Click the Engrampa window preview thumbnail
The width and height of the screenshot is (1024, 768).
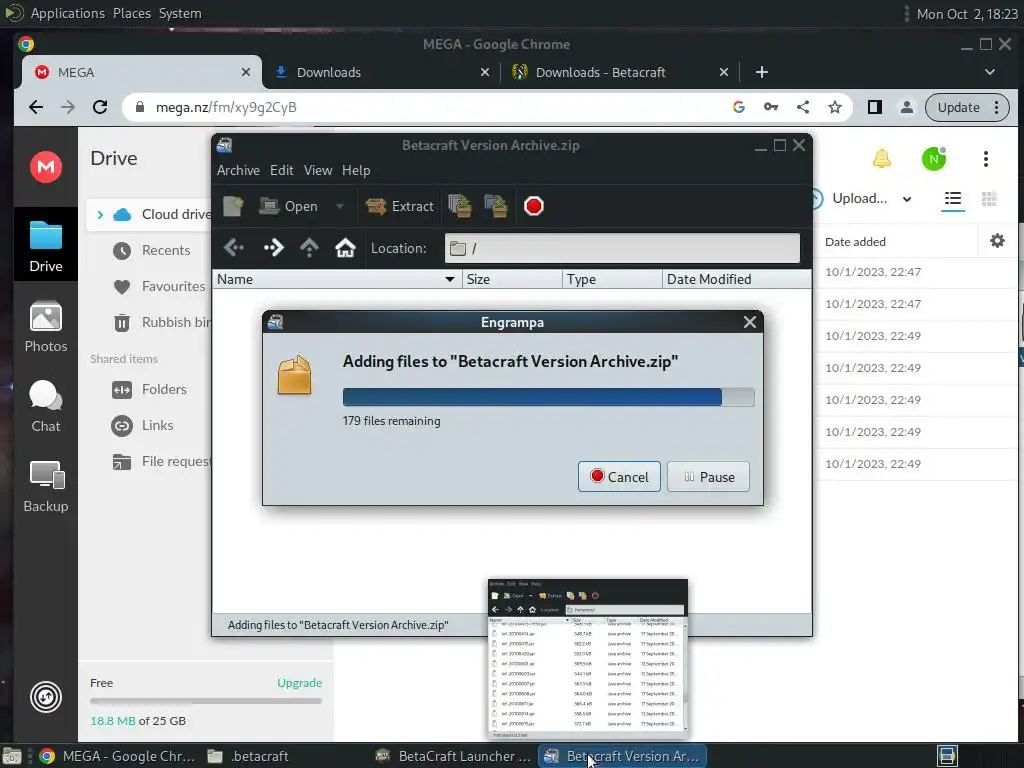point(588,658)
